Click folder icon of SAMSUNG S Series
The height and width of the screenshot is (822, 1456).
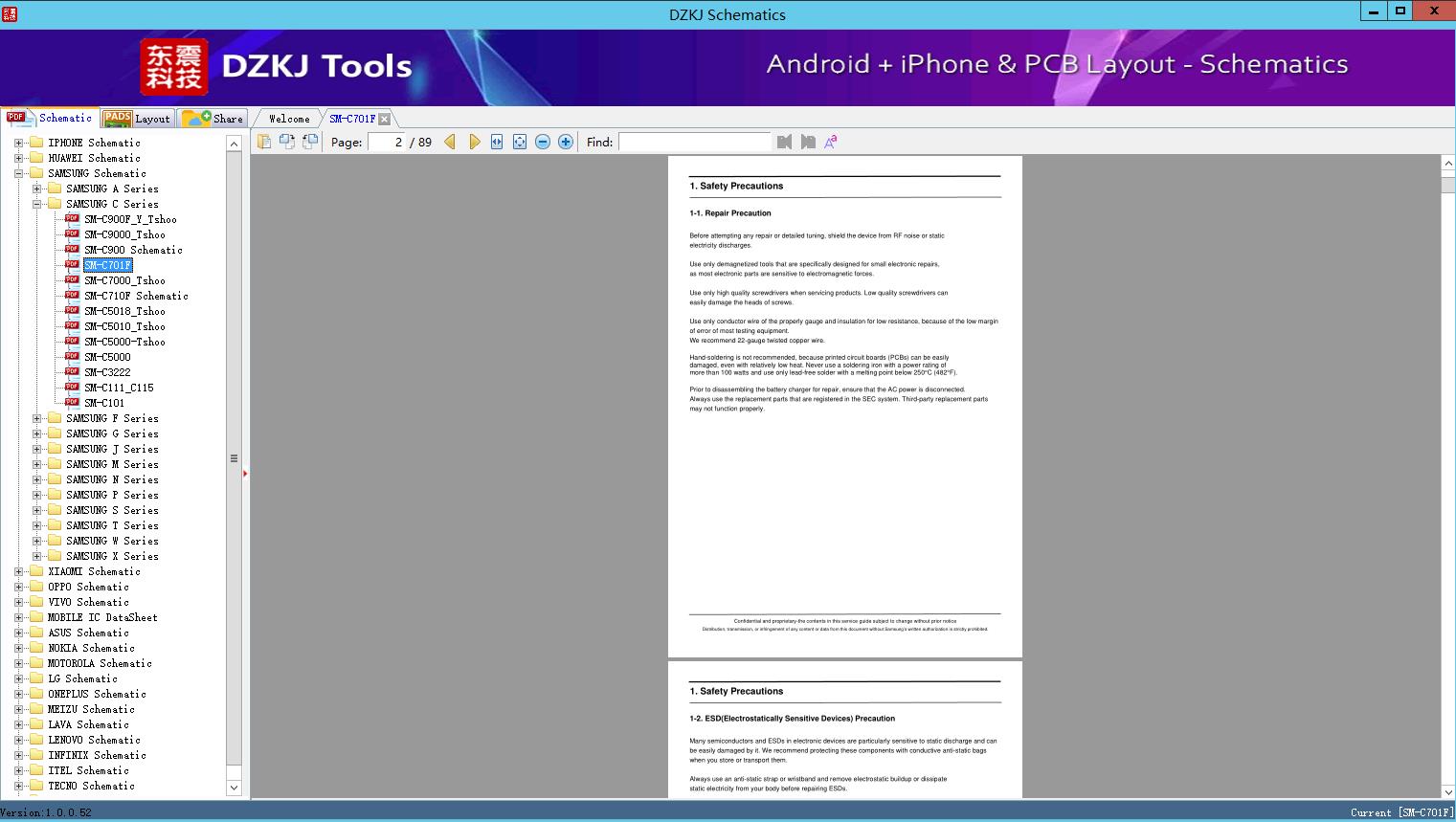55,510
